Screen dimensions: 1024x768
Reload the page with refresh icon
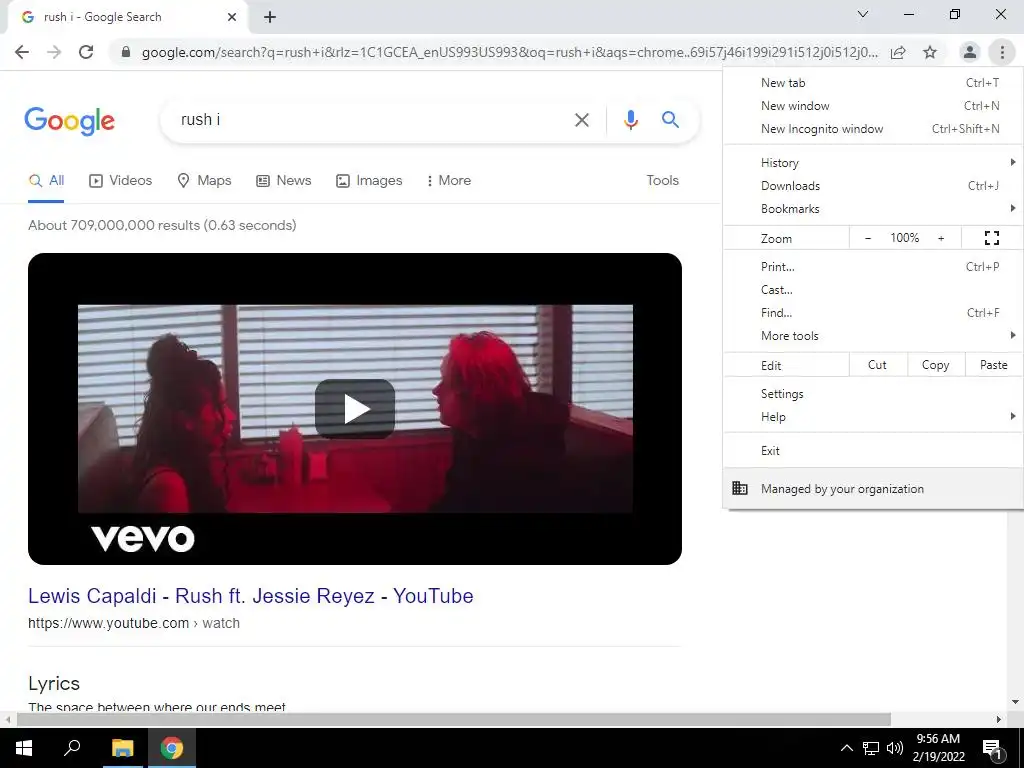[86, 52]
